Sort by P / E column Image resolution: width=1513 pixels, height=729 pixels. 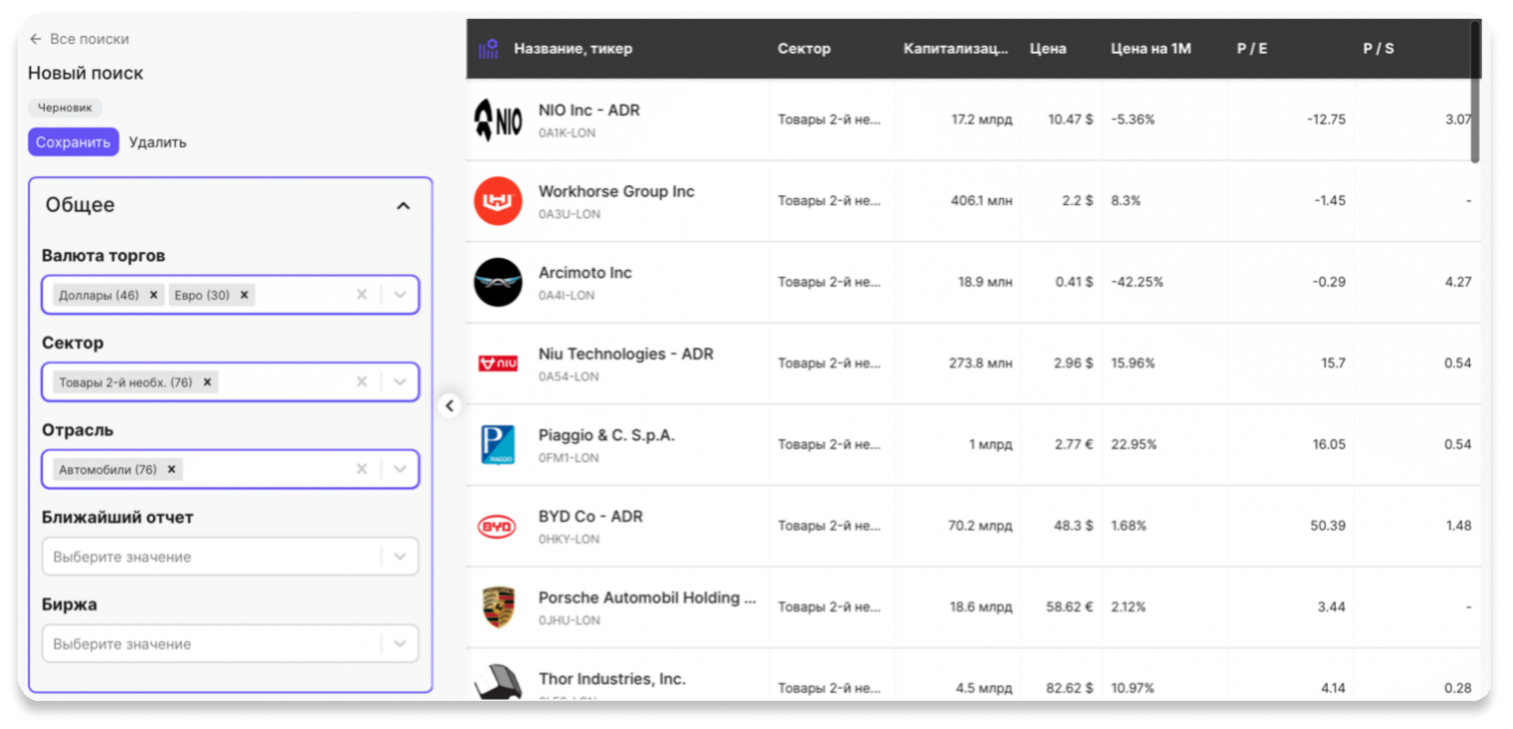1252,48
